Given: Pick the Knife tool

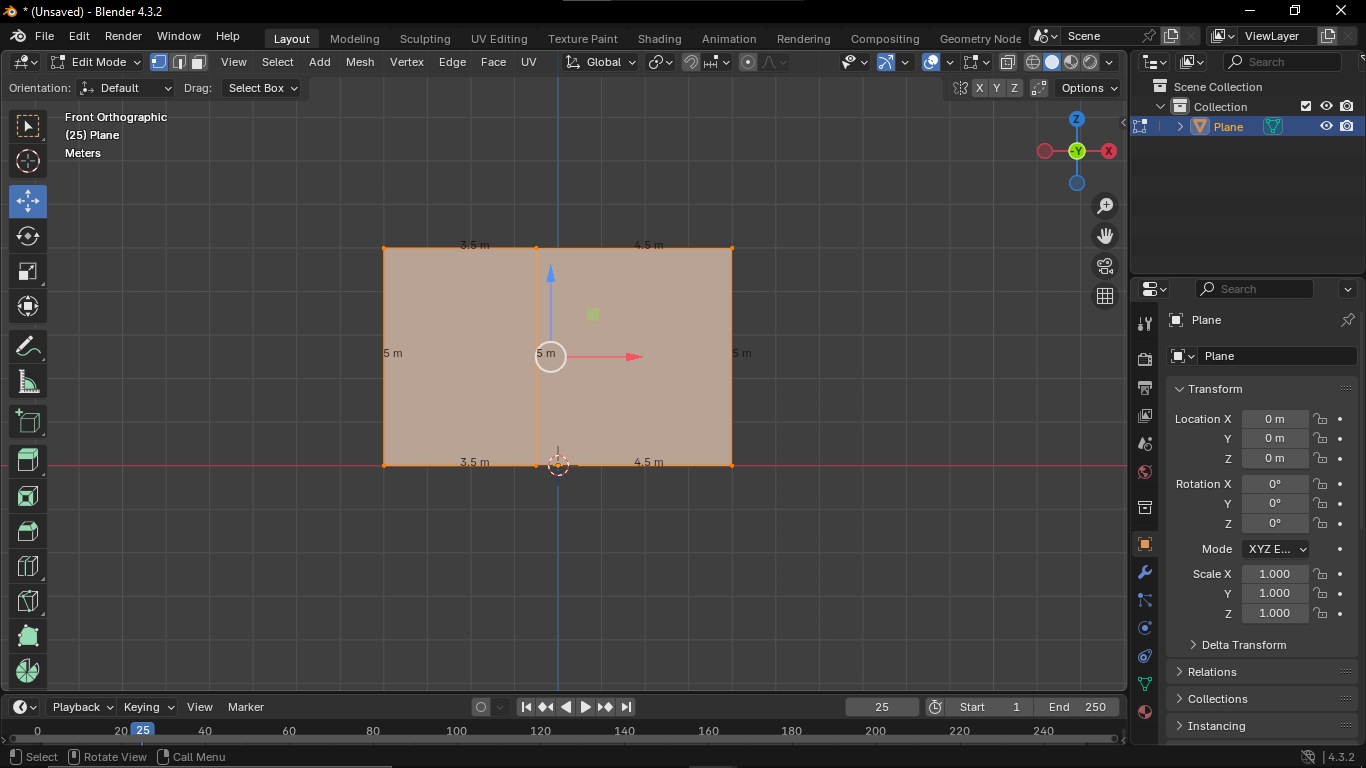Looking at the screenshot, I should (28, 601).
